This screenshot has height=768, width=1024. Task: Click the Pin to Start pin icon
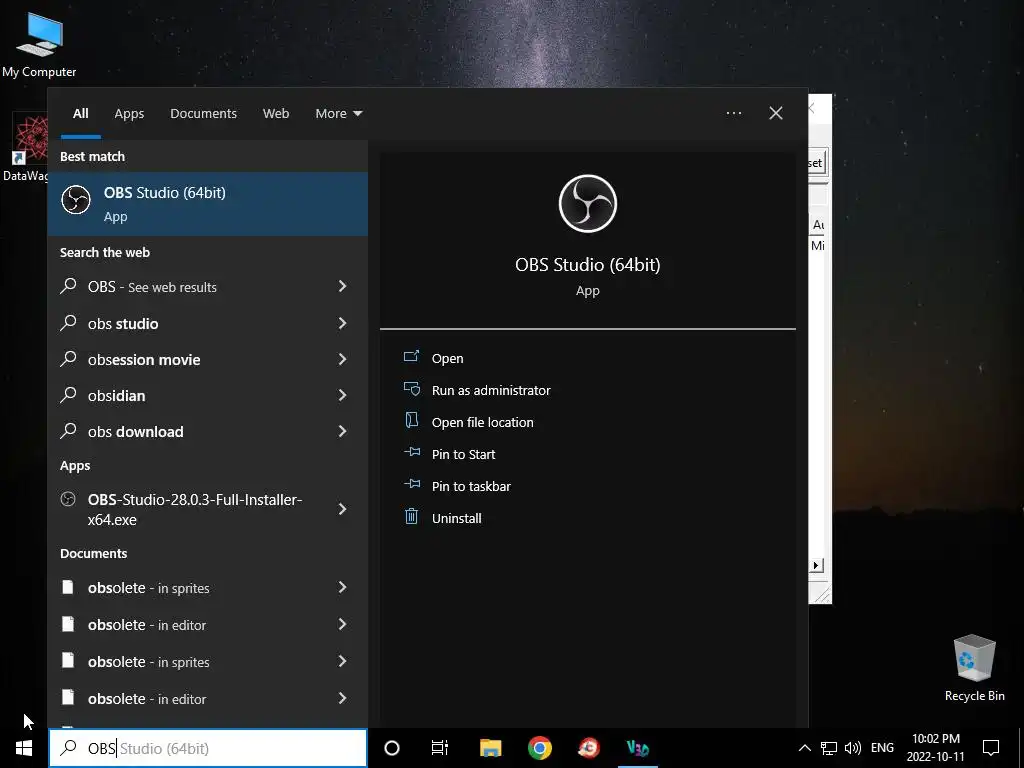[x=411, y=453]
